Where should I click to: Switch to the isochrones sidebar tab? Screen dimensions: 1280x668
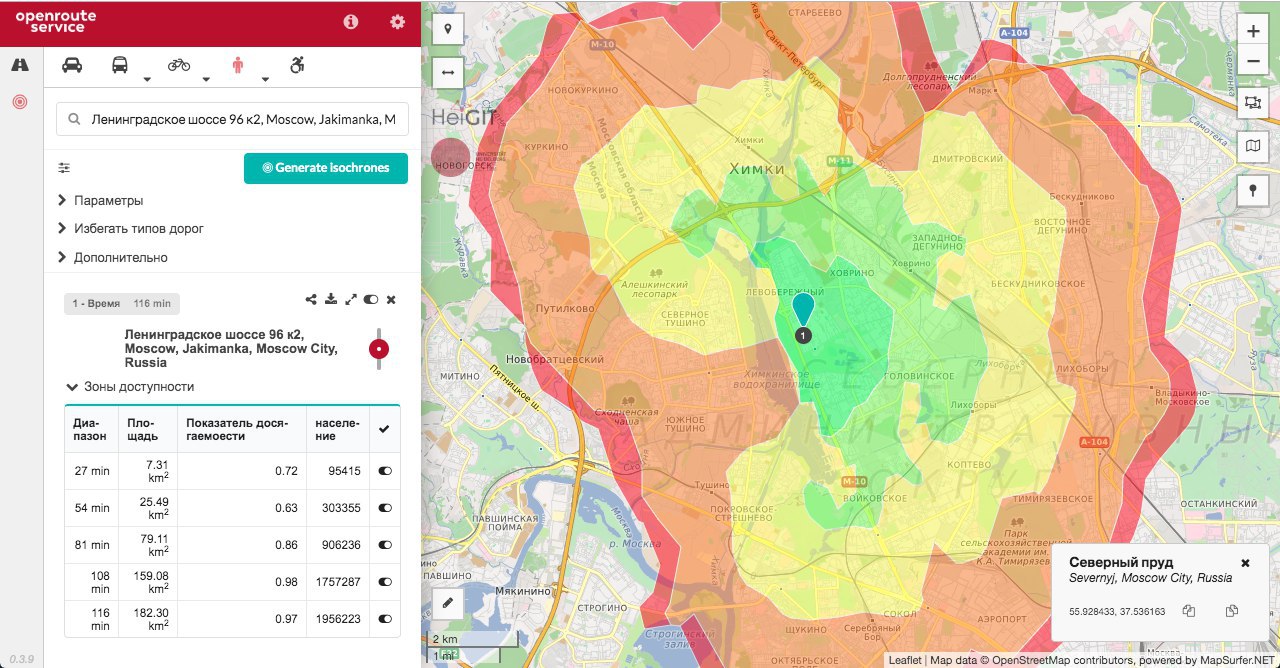click(x=20, y=102)
